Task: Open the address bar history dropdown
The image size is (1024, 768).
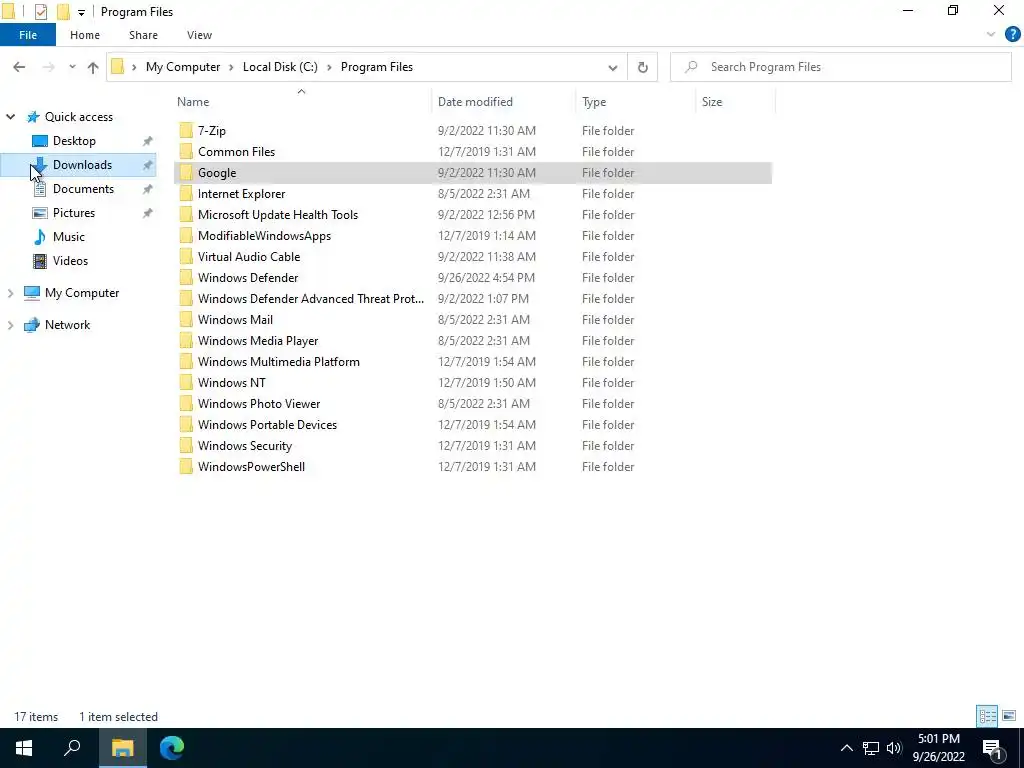Action: point(613,67)
